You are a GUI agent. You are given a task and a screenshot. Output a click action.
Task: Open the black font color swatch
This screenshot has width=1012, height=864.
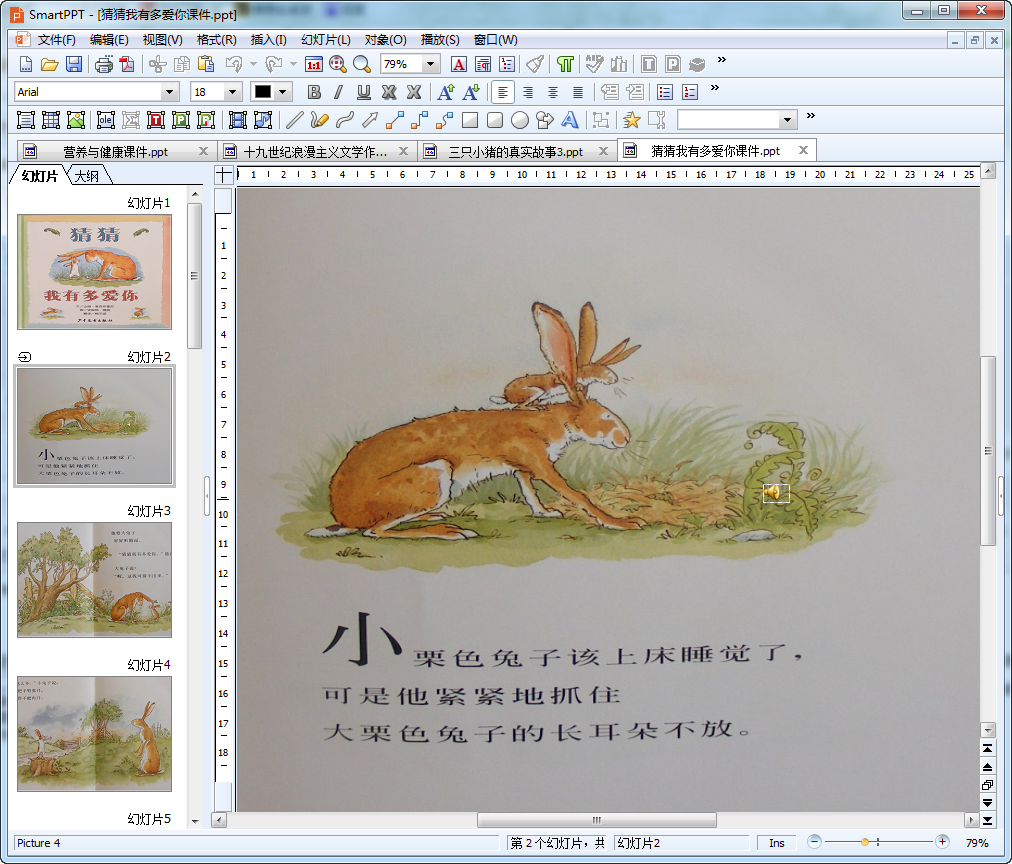[263, 92]
